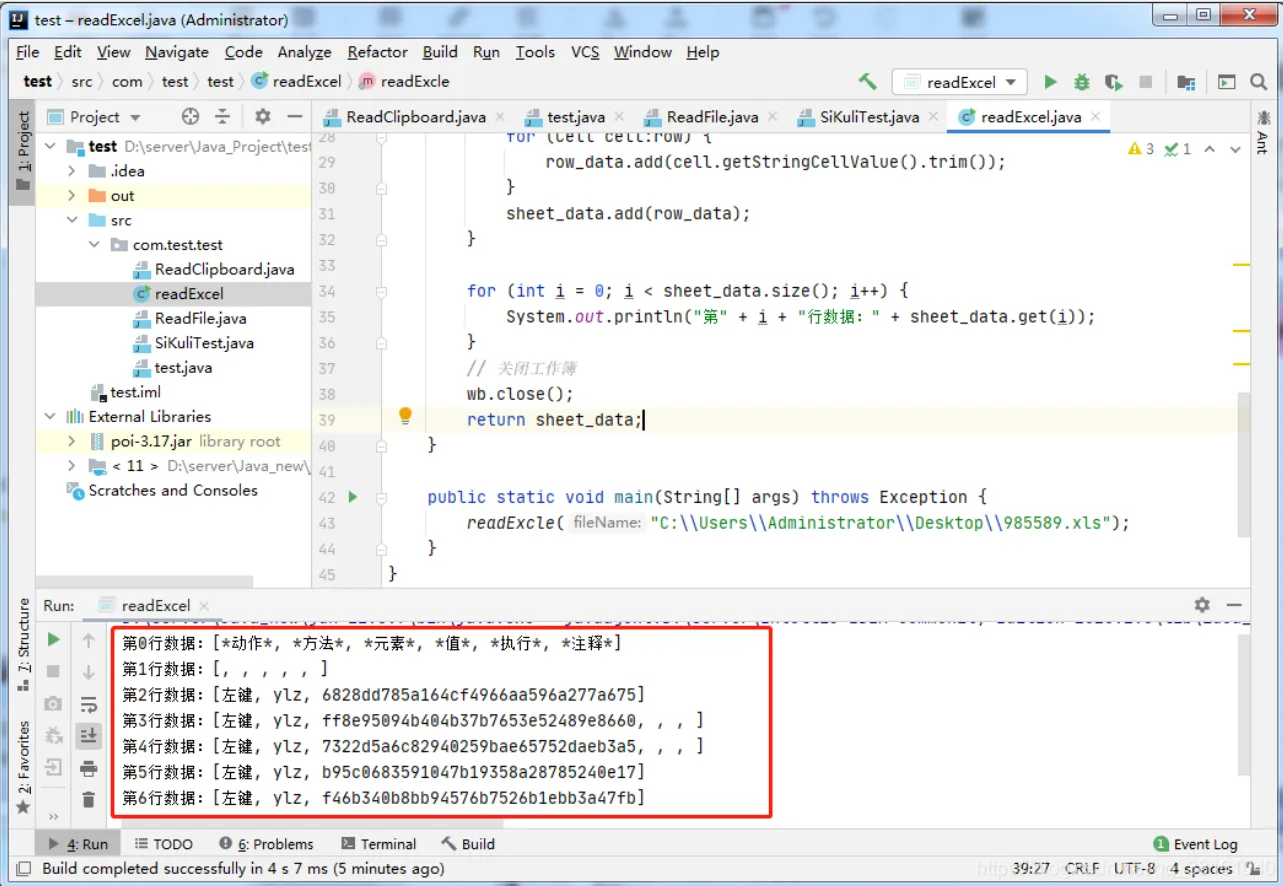This screenshot has width=1283, height=886.
Task: Collapse all in Project panel header
Action: [223, 117]
